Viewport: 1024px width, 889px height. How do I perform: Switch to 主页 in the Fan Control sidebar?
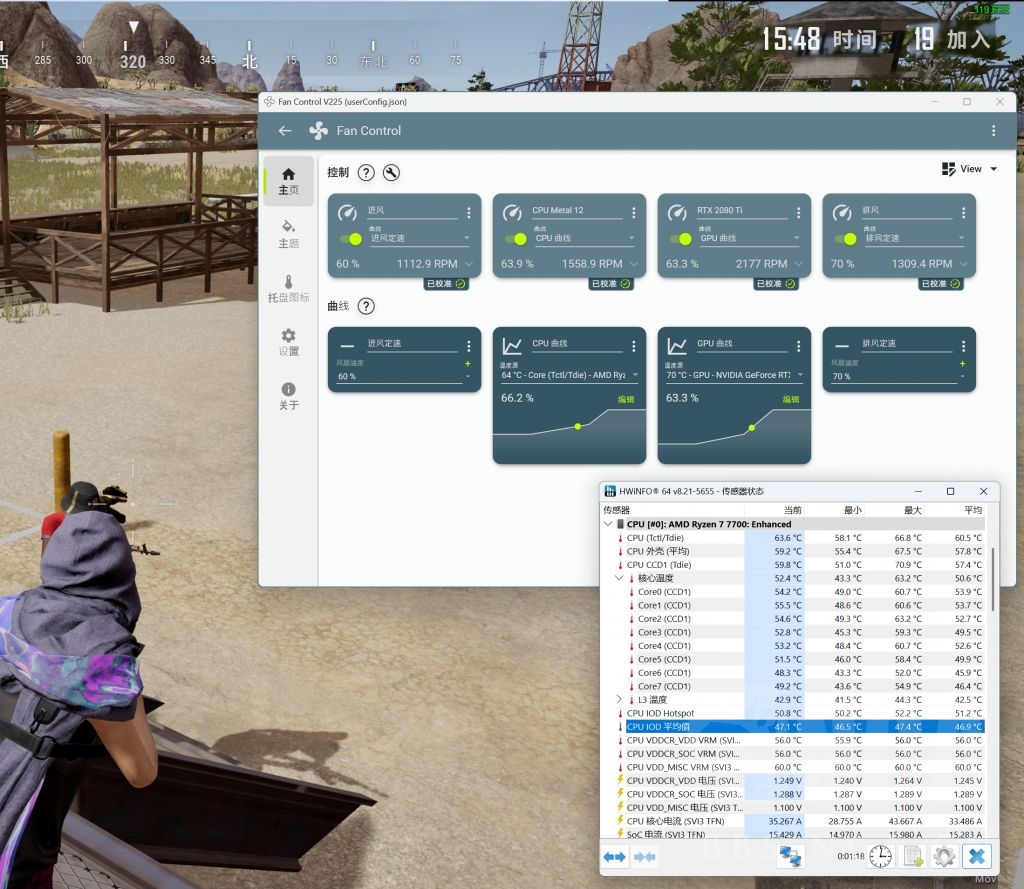pos(288,181)
